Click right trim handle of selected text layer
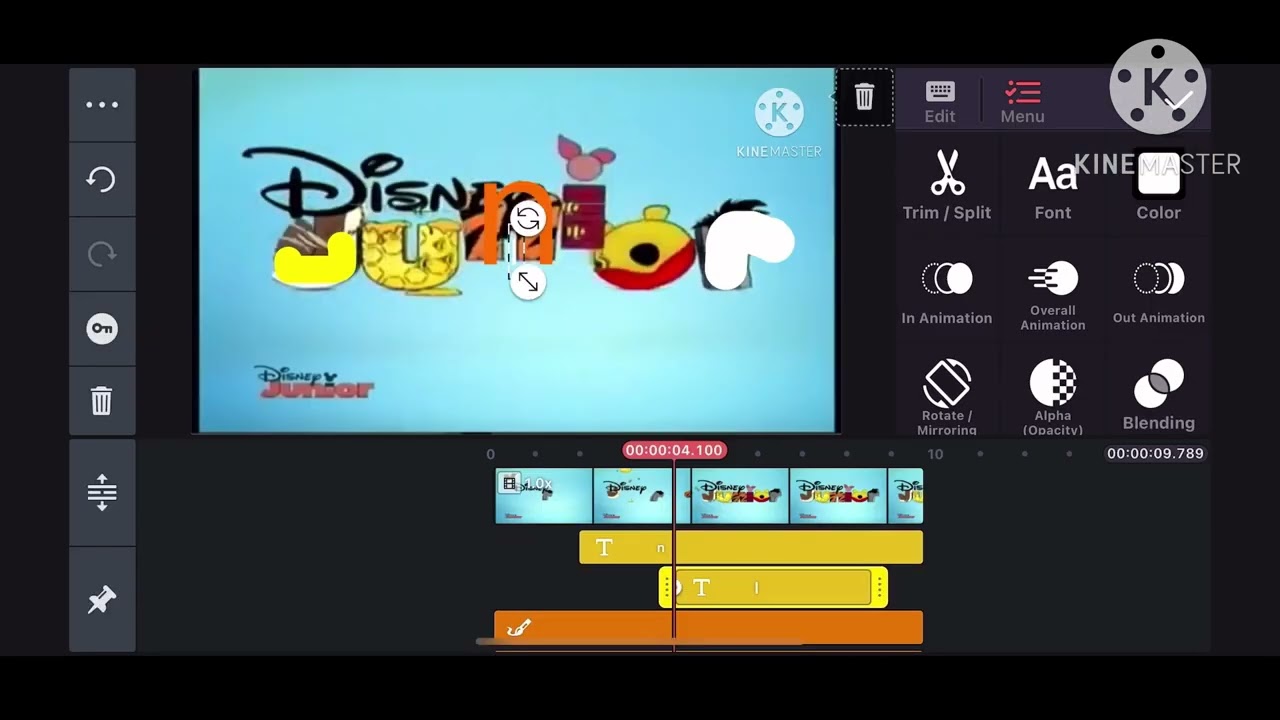 click(x=880, y=588)
